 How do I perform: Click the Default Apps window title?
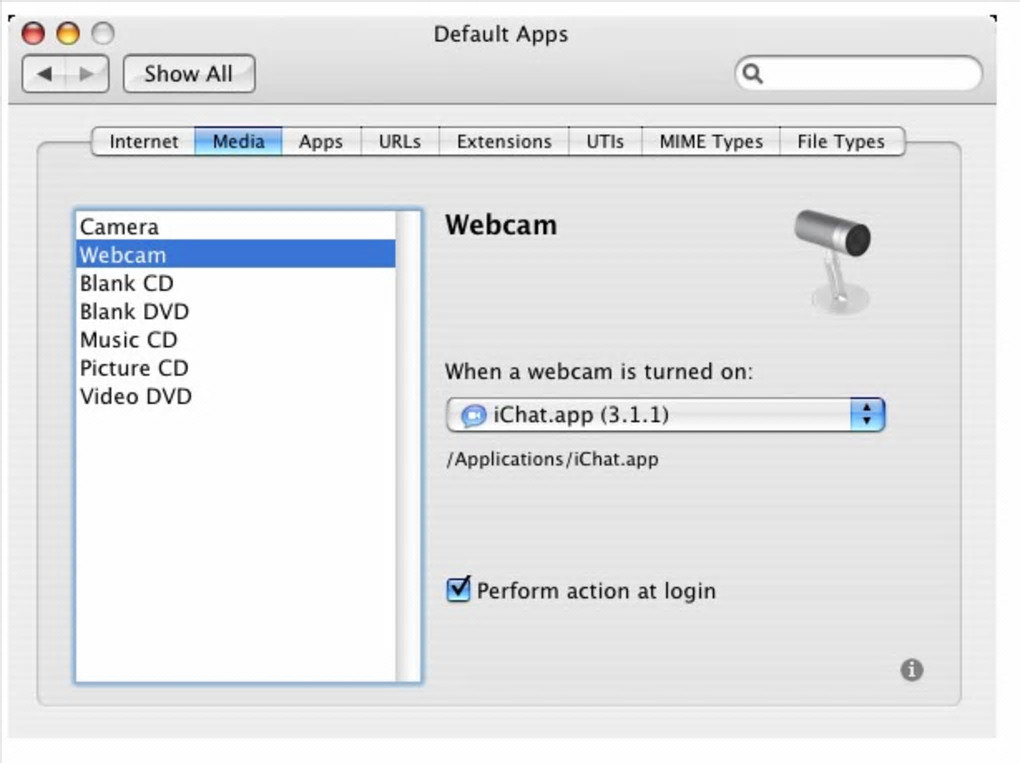click(501, 34)
